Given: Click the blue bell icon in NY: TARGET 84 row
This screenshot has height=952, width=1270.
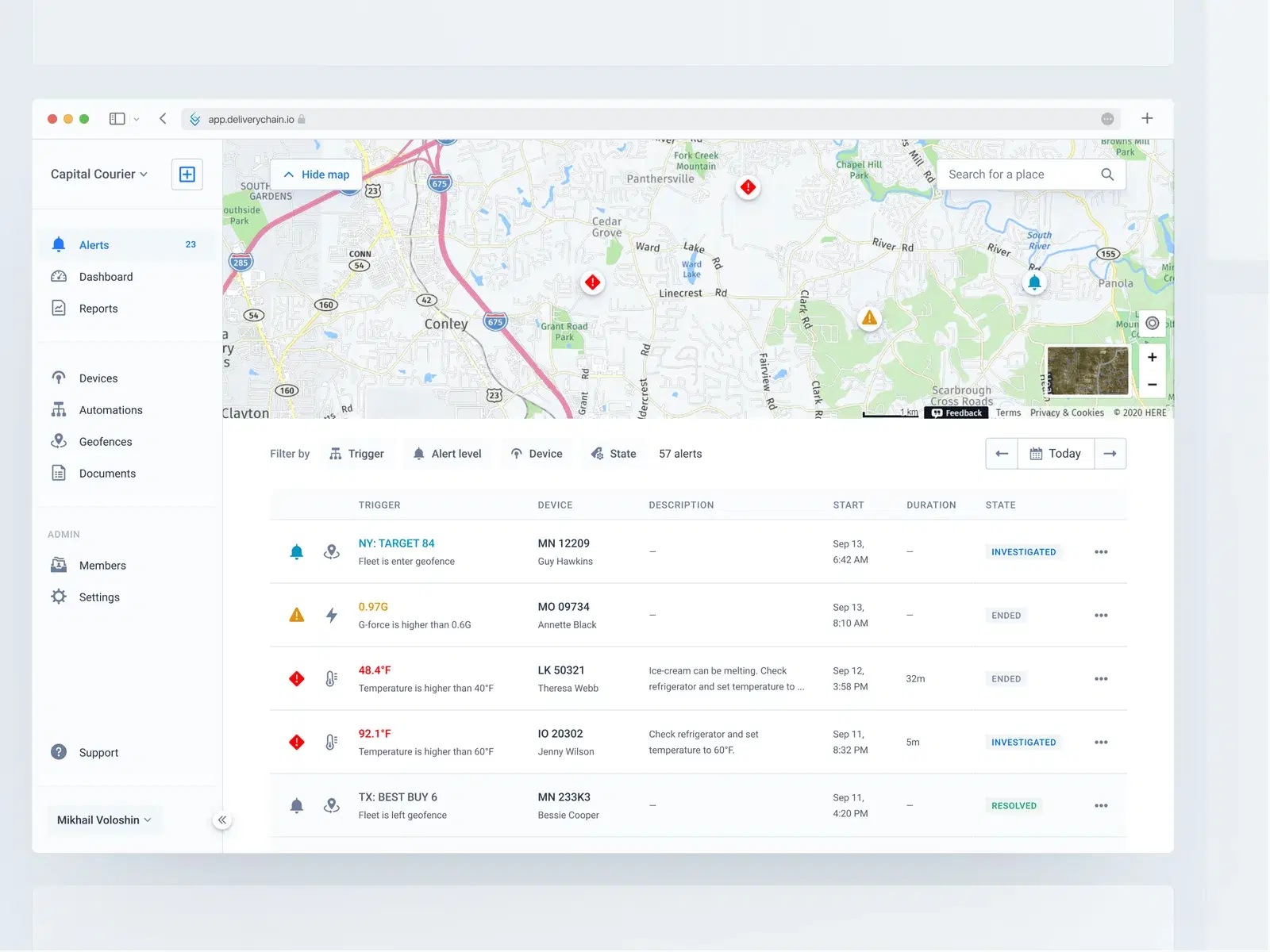Looking at the screenshot, I should click(297, 552).
